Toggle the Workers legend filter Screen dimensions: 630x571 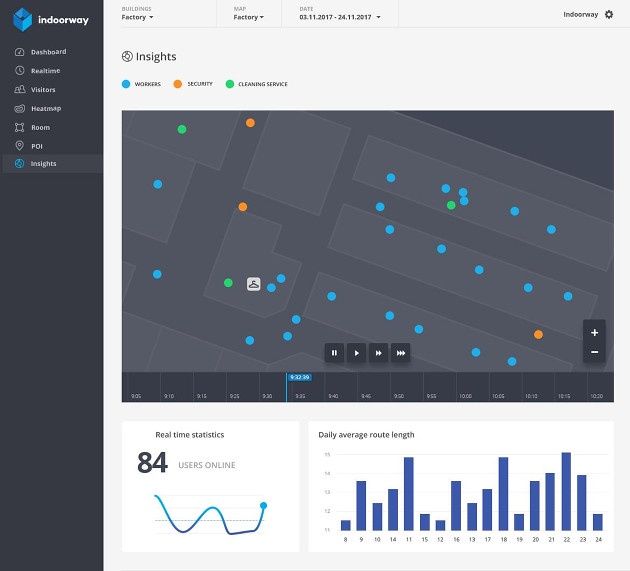[x=141, y=84]
